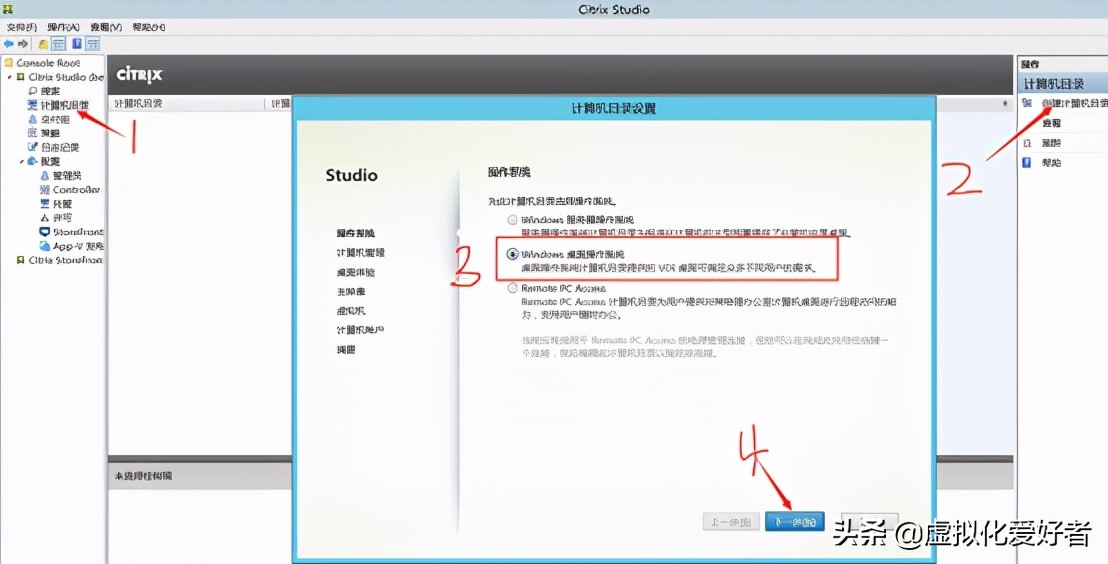This screenshot has width=1108, height=564.
Task: Click the 'Studio' heading in the wizard
Action: click(x=351, y=175)
